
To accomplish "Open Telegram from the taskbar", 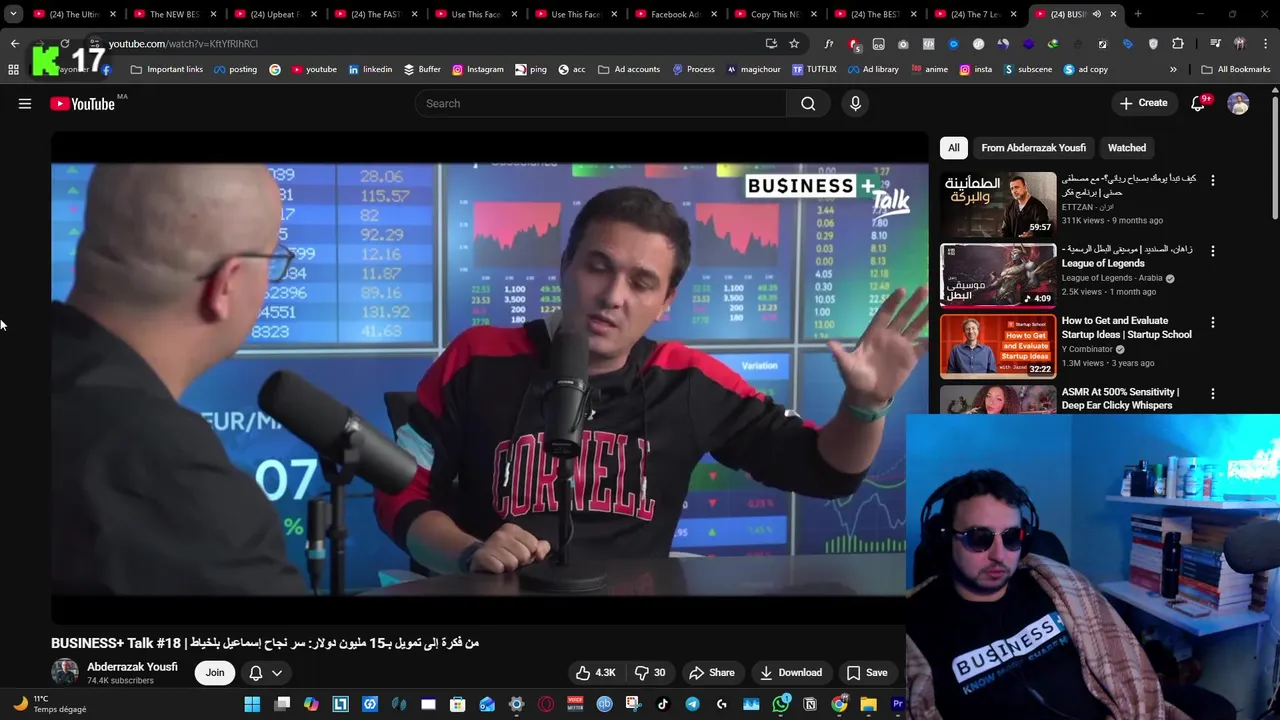I will [x=692, y=704].
